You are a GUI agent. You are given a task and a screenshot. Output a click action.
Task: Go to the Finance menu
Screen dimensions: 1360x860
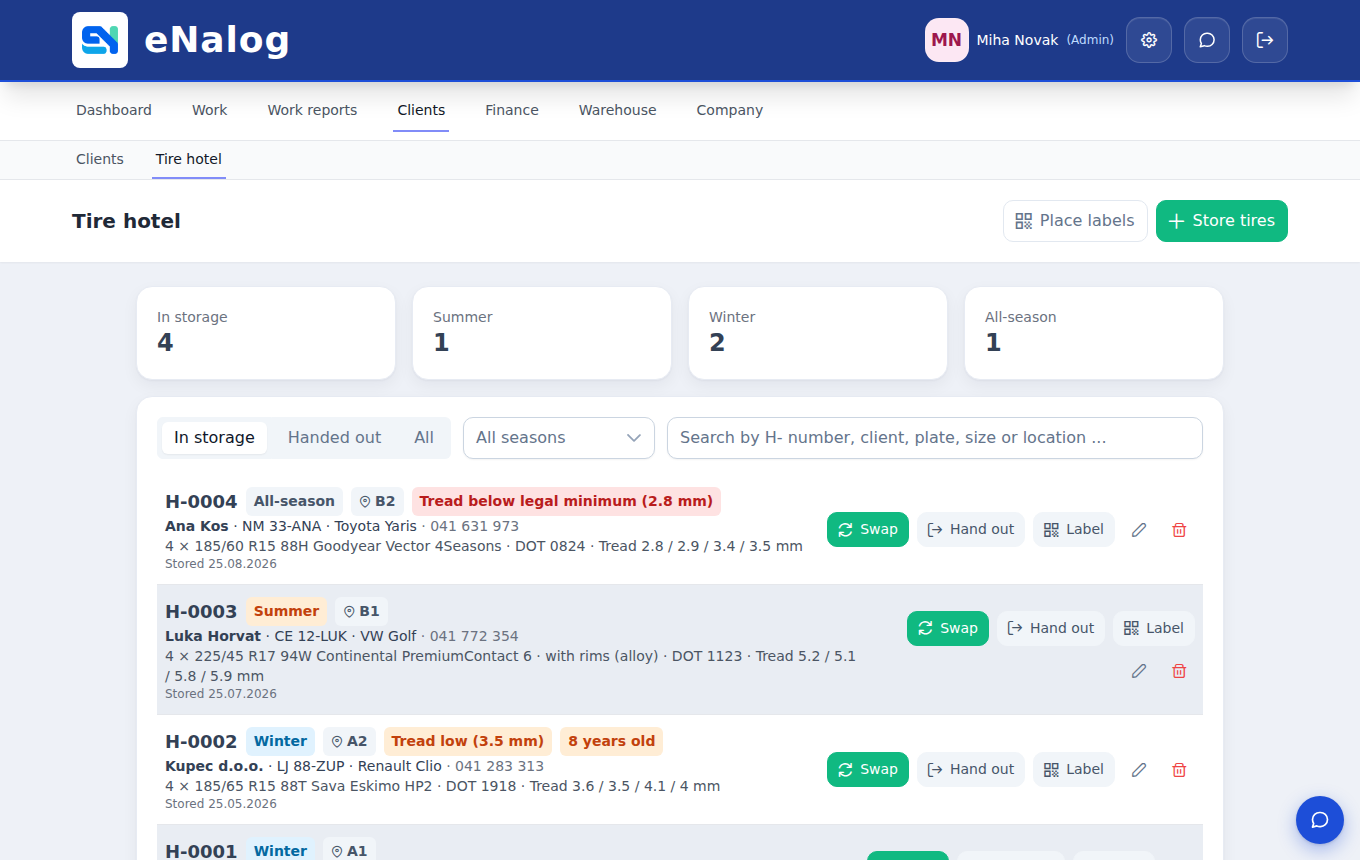512,110
